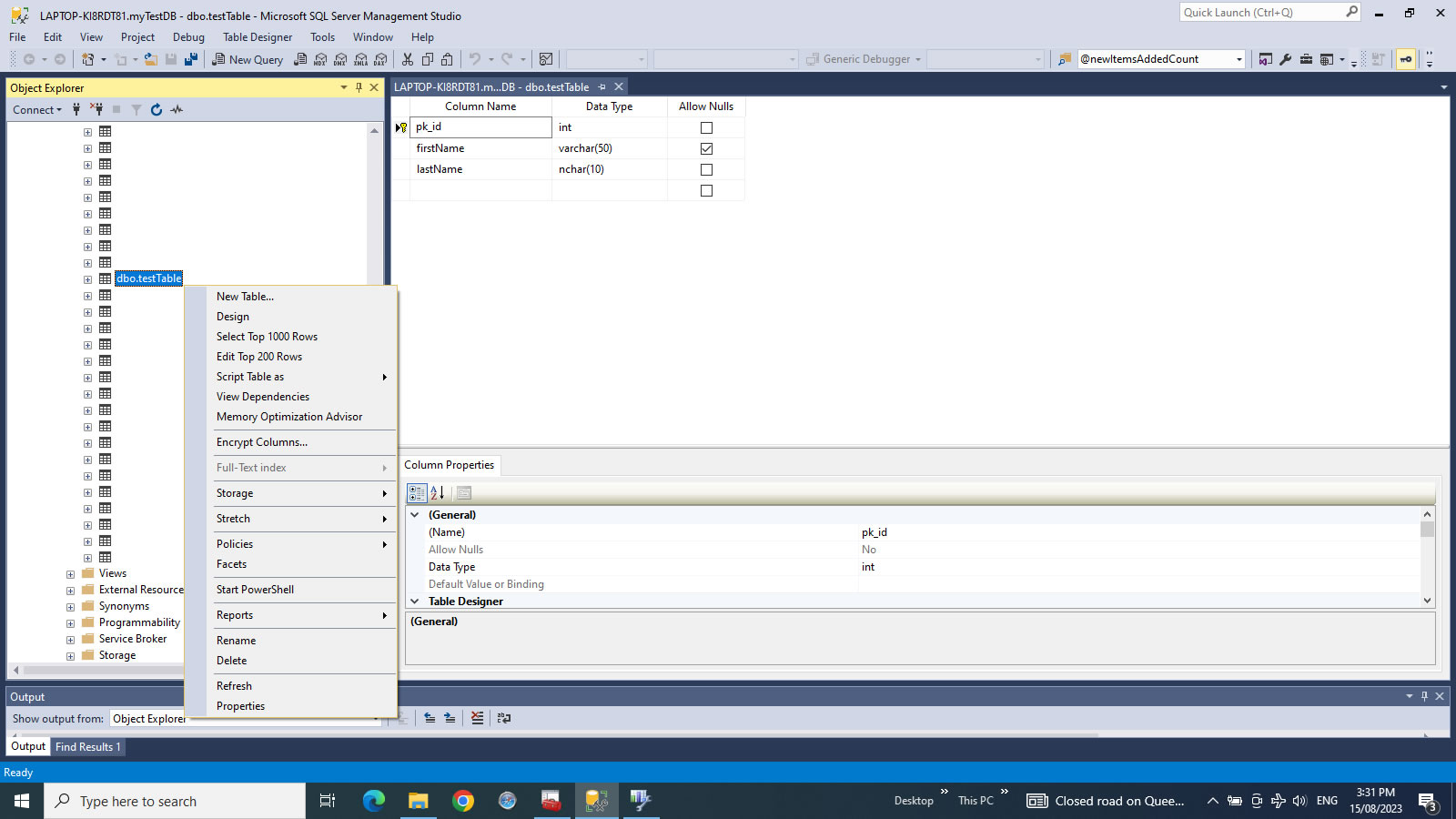Switch Column Properties to Categorized view
This screenshot has width=1456, height=819.
pos(417,493)
